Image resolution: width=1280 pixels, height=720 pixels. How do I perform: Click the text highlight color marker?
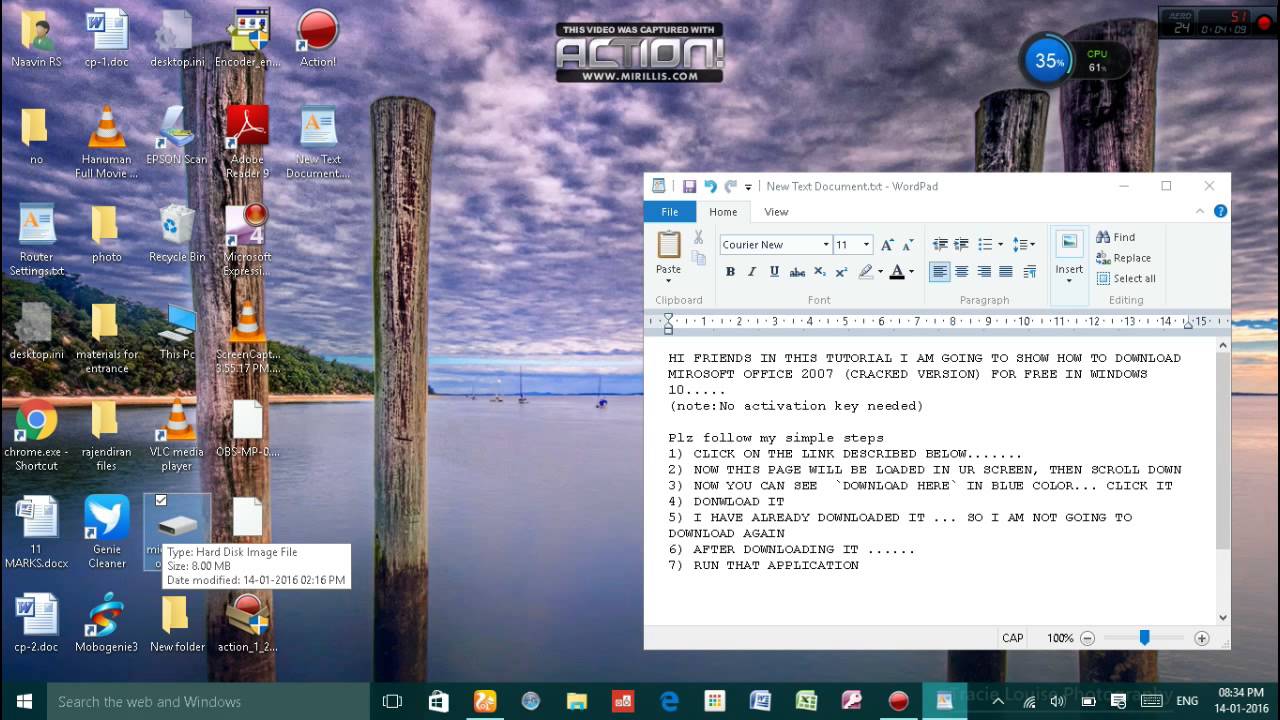[866, 272]
